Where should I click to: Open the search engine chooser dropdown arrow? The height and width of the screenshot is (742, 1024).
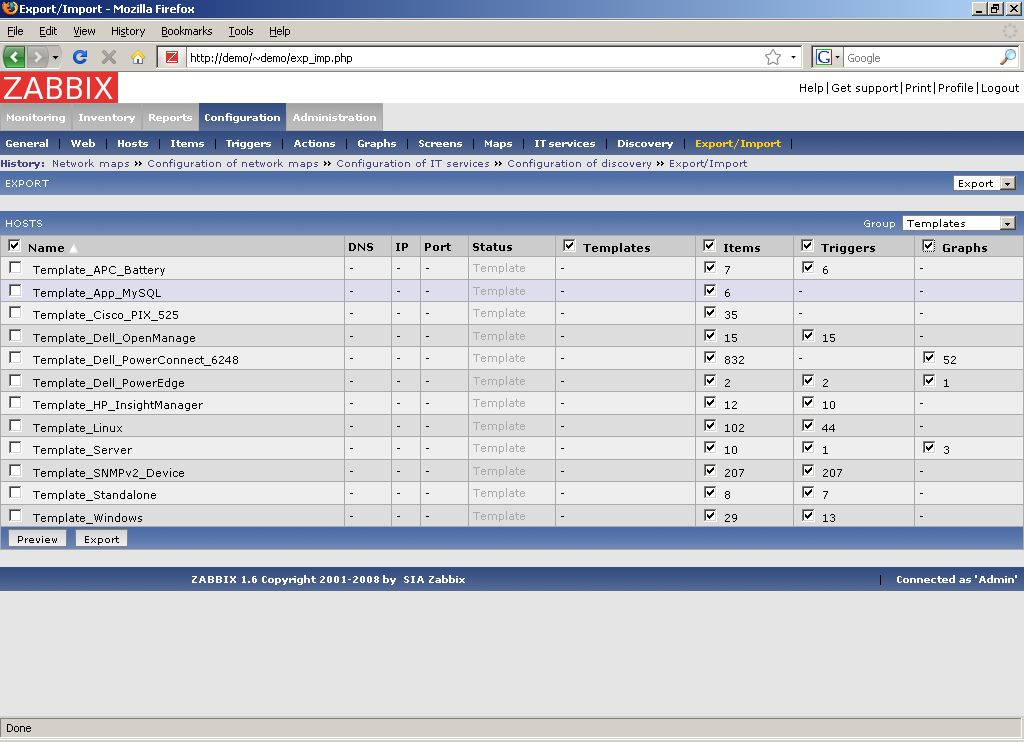tap(837, 57)
